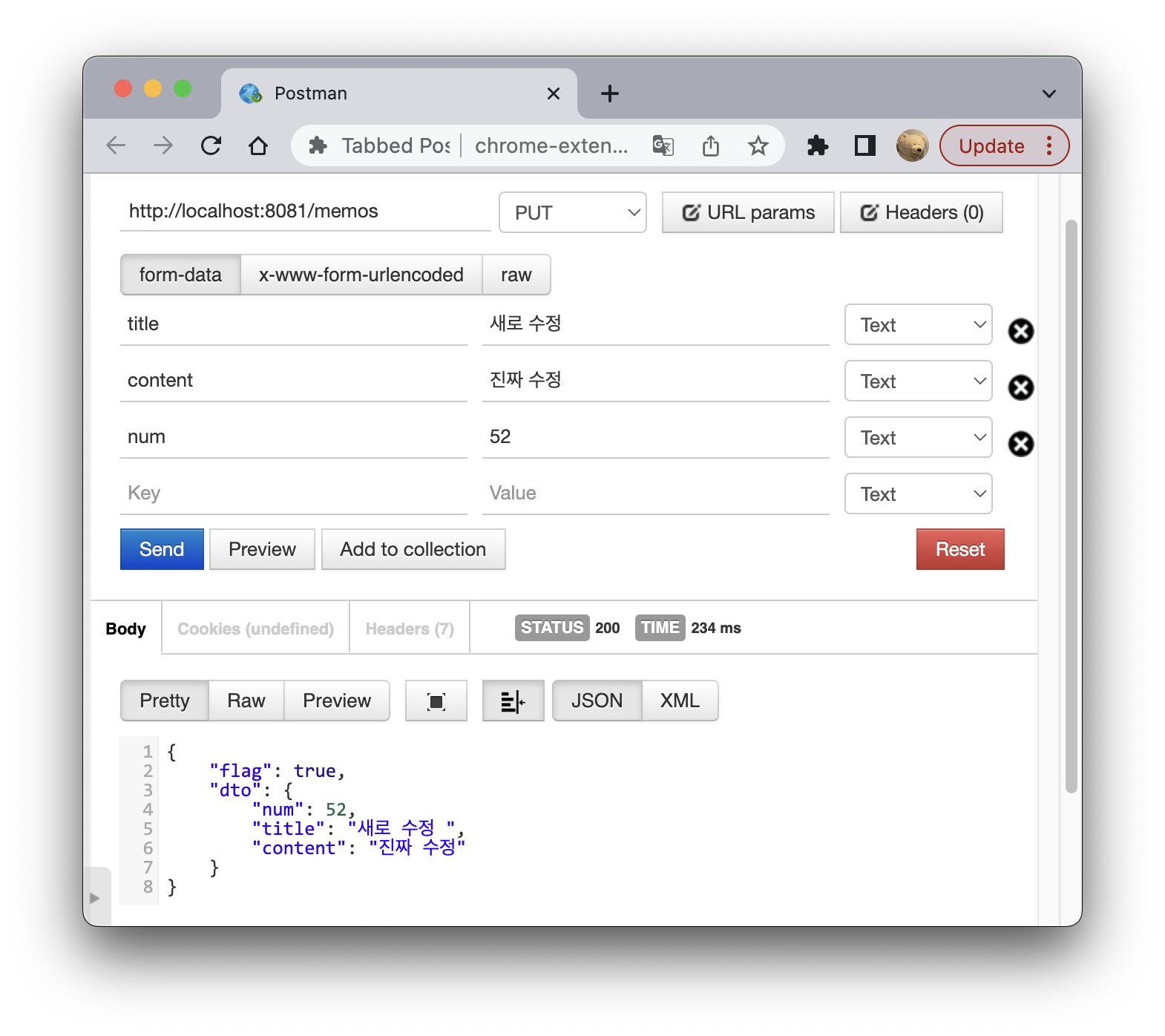
Task: Remove the content parameter row
Action: (x=1021, y=387)
